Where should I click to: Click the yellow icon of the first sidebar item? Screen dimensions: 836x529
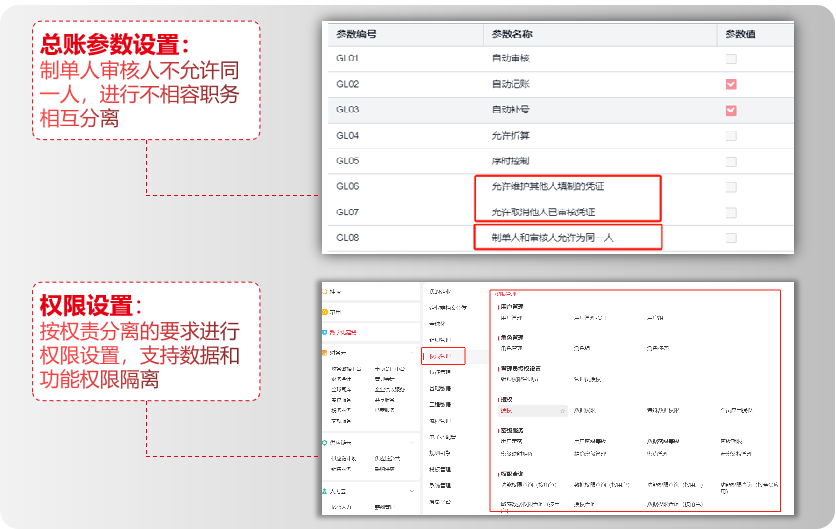coord(326,291)
